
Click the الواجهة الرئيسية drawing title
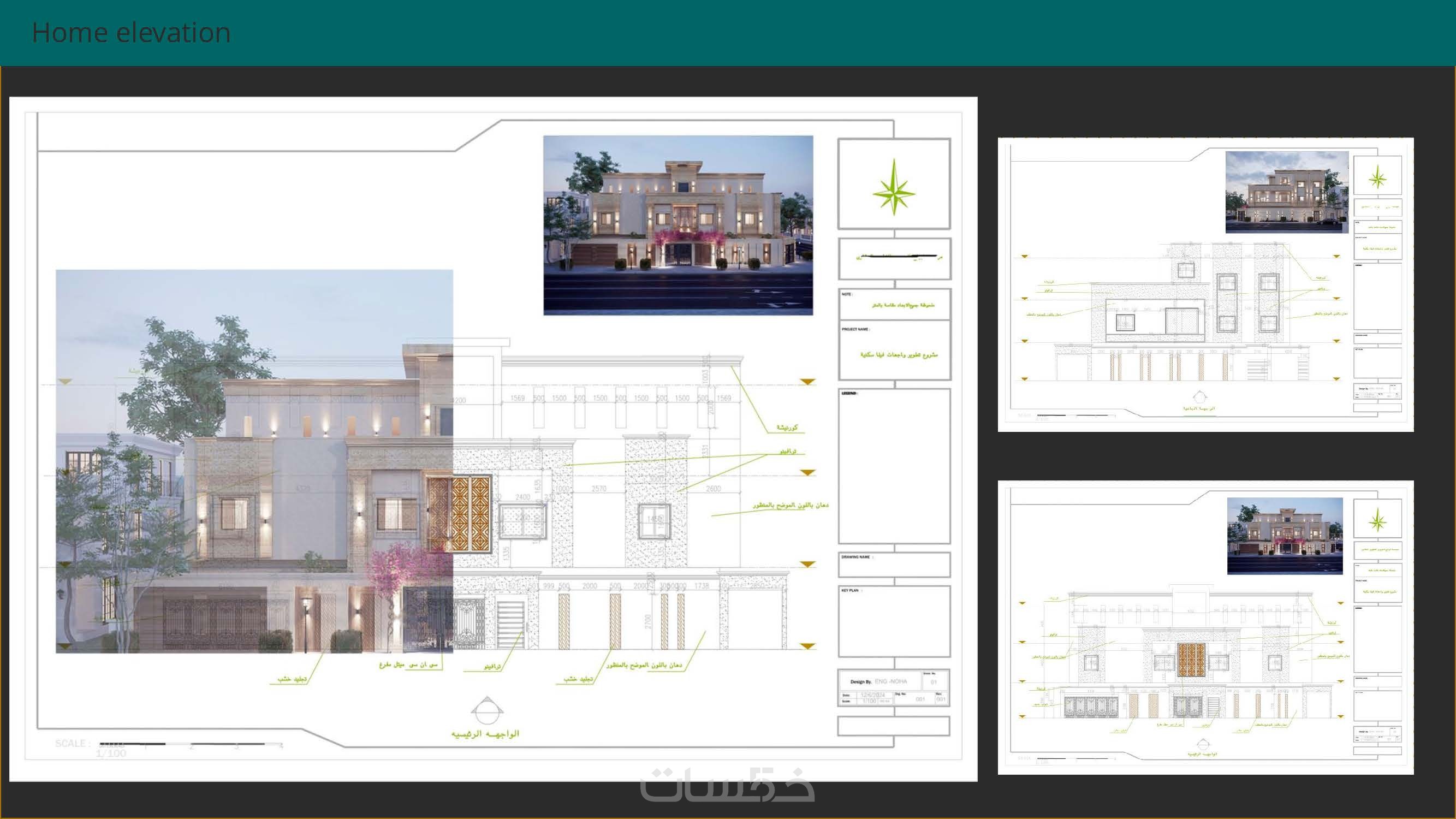(485, 734)
